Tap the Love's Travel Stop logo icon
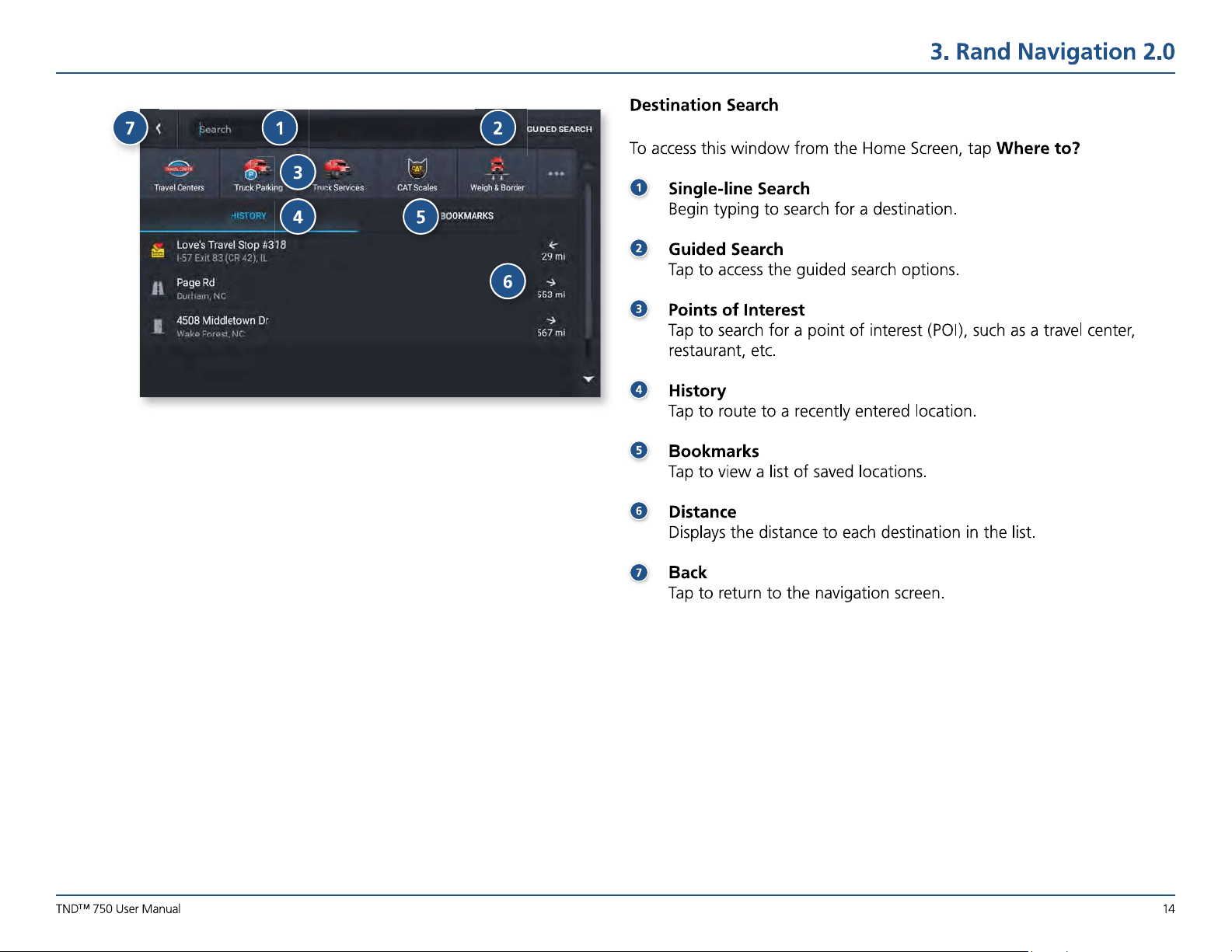Screen dimensions: 1232x952 click(158, 250)
